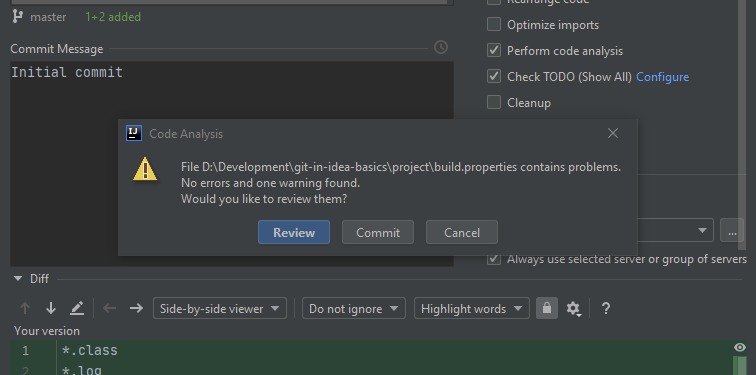
Task: Cancel the Code Analysis dialog
Action: click(461, 232)
